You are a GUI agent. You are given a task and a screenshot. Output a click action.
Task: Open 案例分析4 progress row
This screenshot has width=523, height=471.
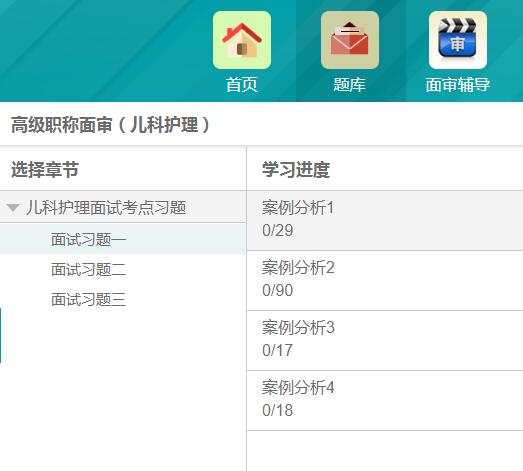(385, 401)
